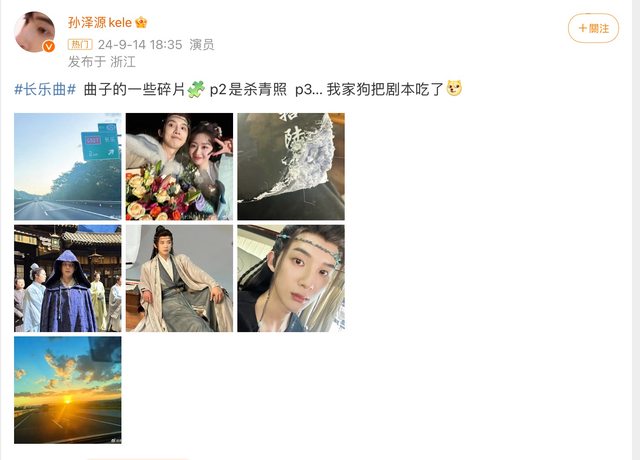Image resolution: width=640 pixels, height=460 pixels.
Task: Open the blue hooded cloak photo
Action: (x=68, y=278)
